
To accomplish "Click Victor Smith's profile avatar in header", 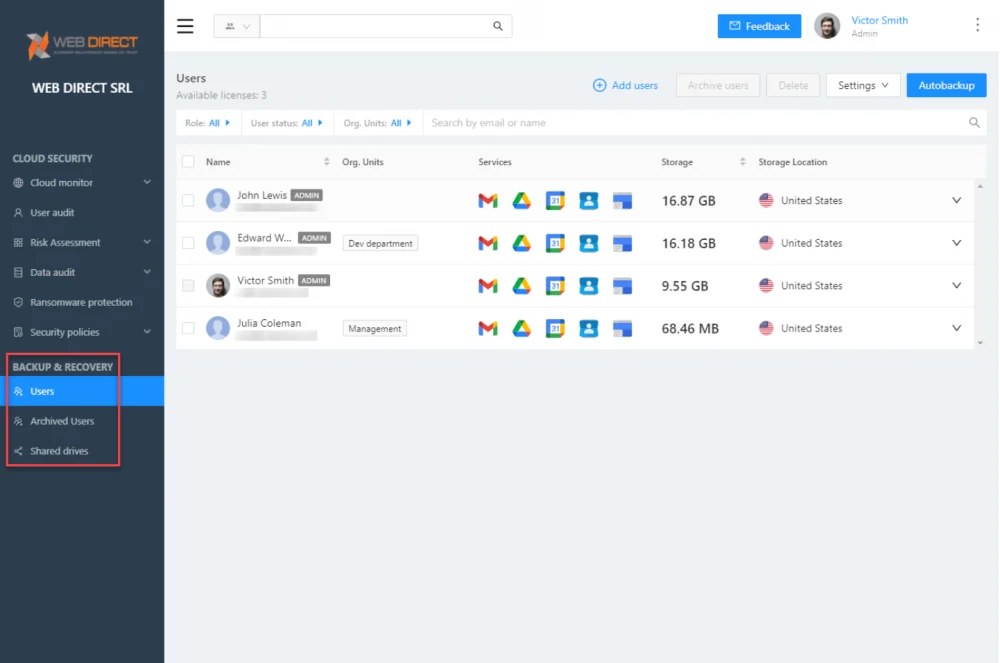I will point(827,26).
